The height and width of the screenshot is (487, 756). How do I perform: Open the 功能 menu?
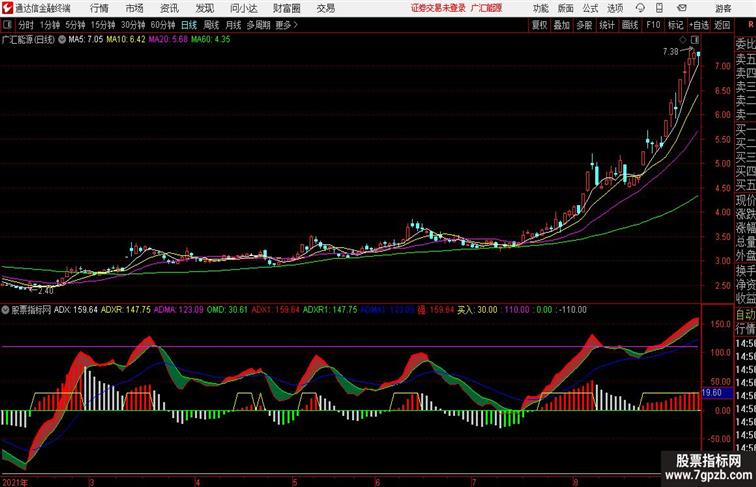540,8
